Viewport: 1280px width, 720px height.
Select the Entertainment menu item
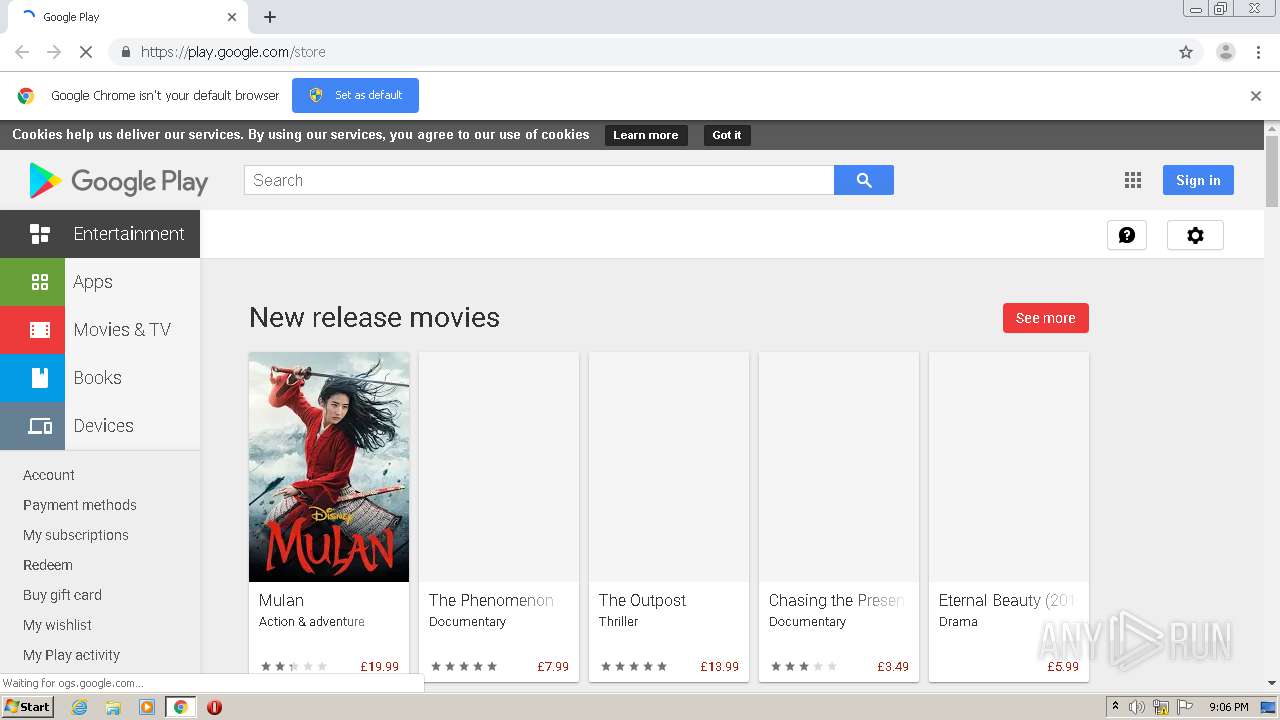(100, 234)
